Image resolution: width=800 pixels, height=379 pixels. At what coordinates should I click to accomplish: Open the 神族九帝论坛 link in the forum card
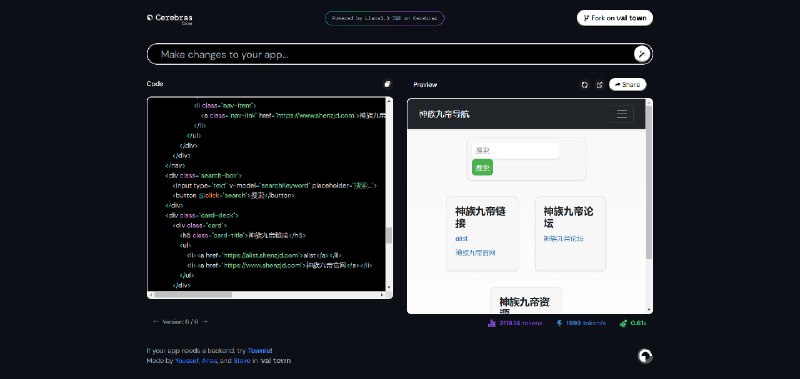click(563, 238)
